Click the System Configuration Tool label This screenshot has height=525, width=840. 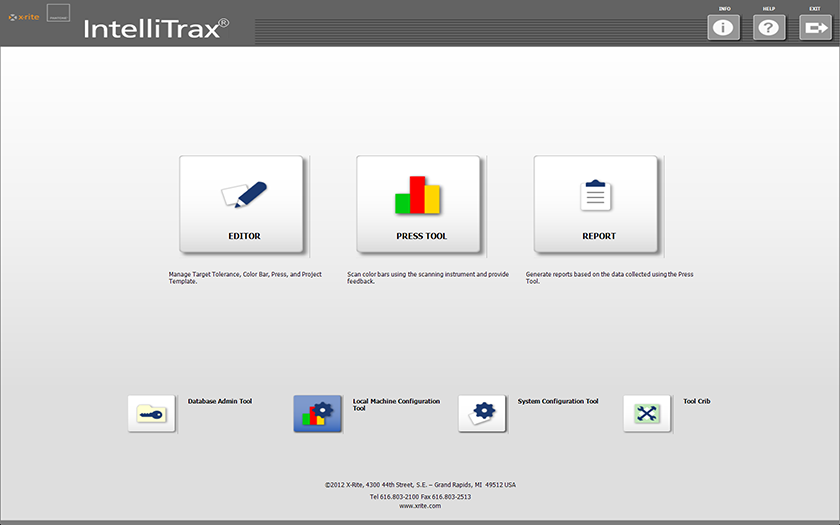click(x=558, y=401)
